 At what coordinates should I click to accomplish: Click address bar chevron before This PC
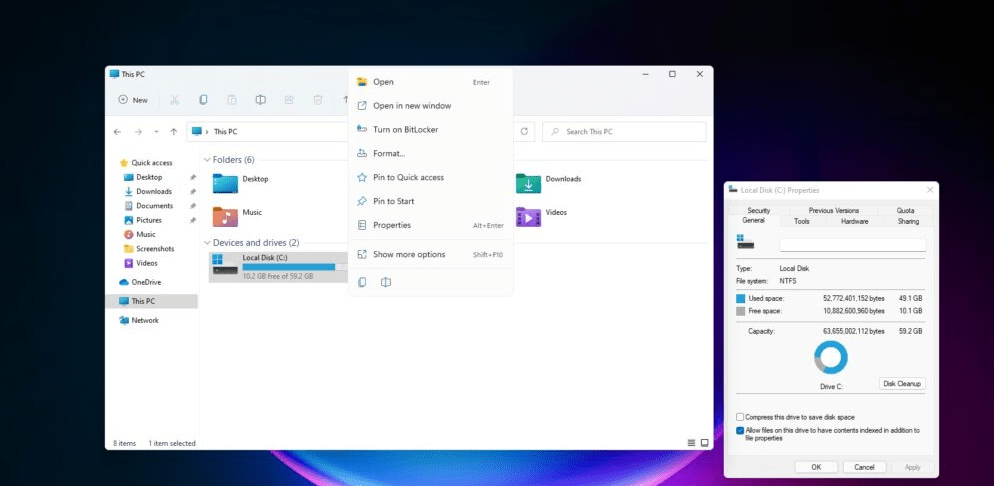[x=207, y=132]
